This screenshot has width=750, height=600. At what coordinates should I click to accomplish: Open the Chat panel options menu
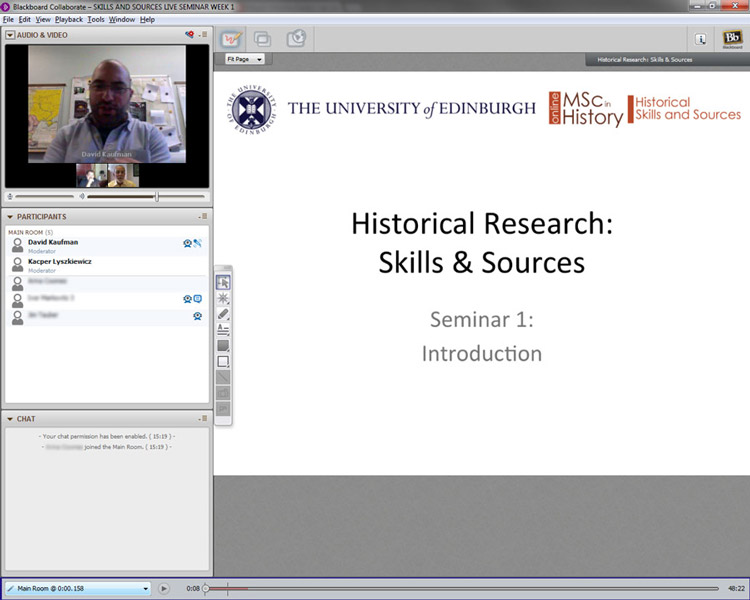point(203,418)
